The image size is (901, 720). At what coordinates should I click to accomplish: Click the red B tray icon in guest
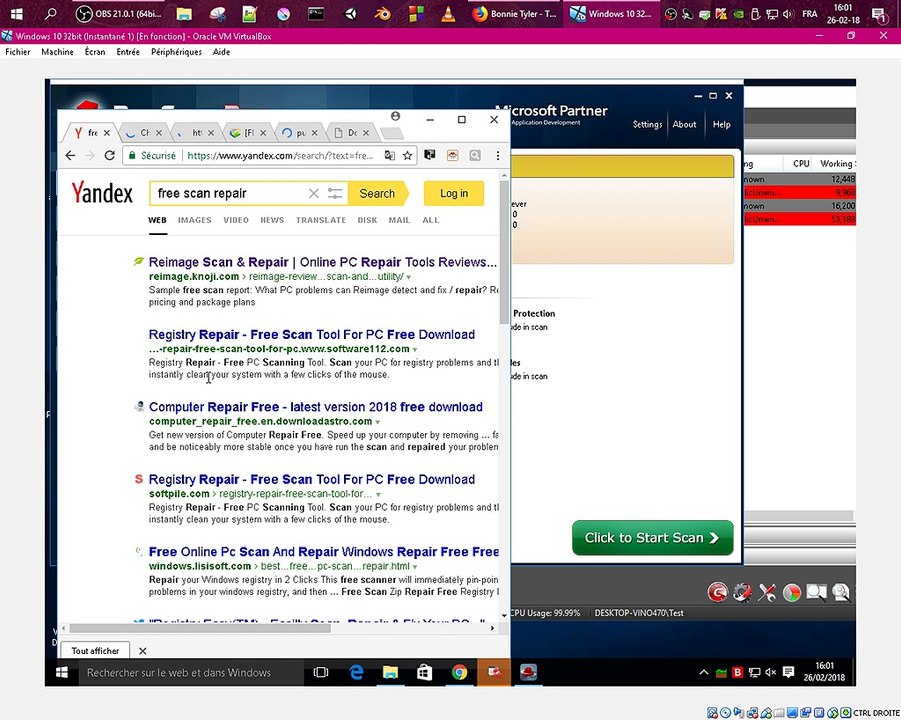click(737, 672)
